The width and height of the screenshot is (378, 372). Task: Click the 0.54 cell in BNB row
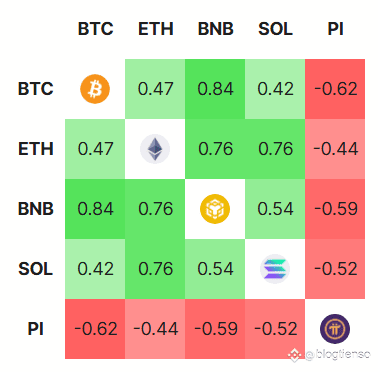275,209
